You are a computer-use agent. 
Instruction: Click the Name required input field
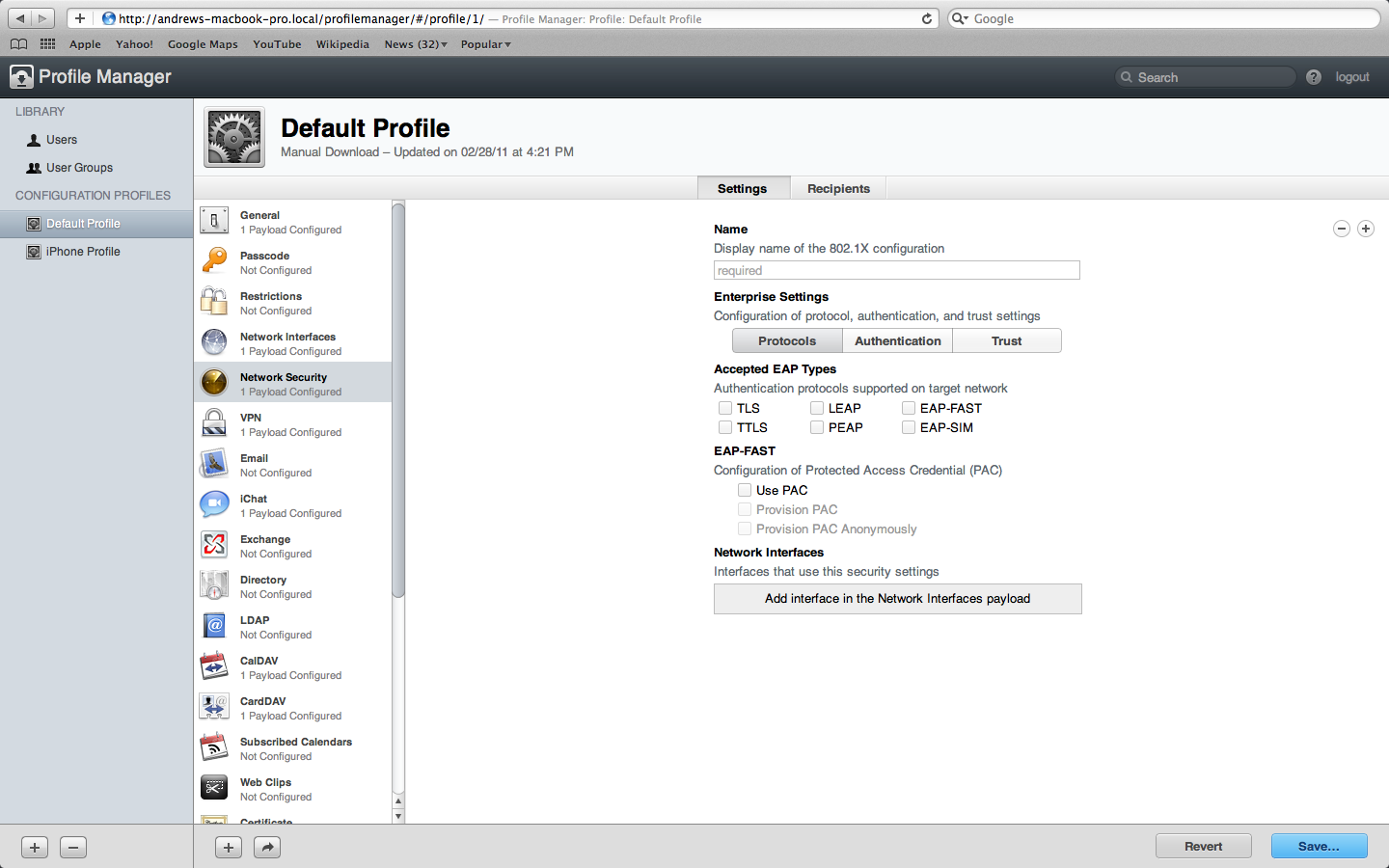[x=896, y=270]
